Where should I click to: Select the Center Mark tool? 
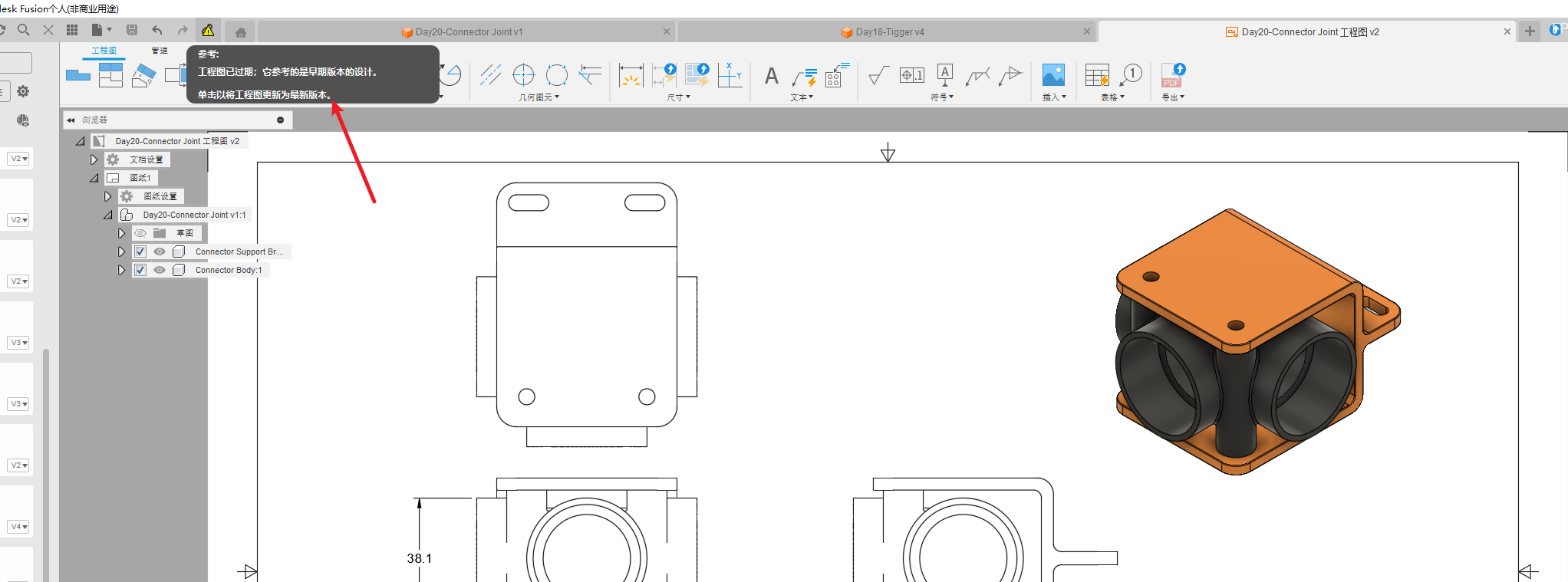(523, 75)
